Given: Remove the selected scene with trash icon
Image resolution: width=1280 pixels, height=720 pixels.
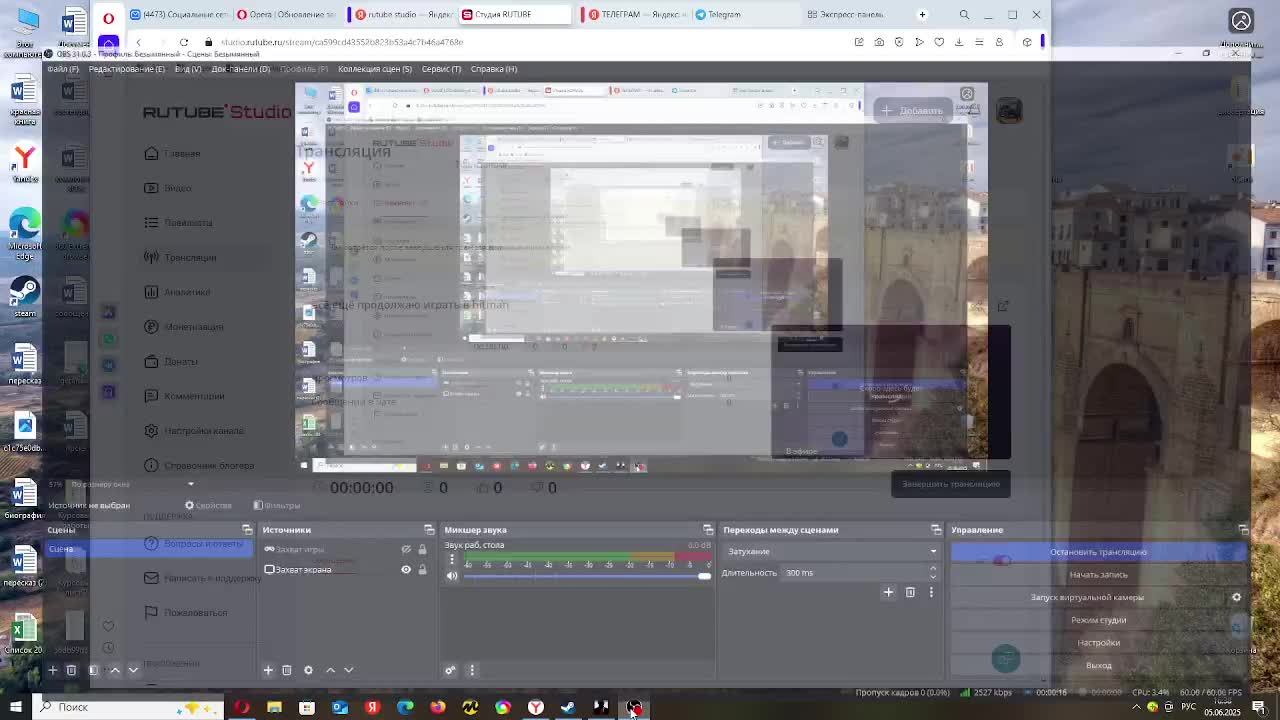Looking at the screenshot, I should point(71,670).
